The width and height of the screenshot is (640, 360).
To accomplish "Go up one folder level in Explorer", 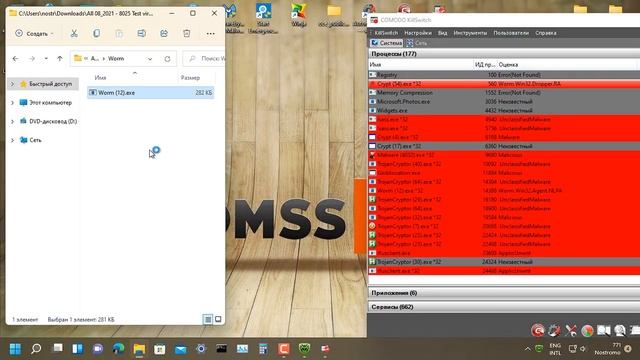I will 60,59.
